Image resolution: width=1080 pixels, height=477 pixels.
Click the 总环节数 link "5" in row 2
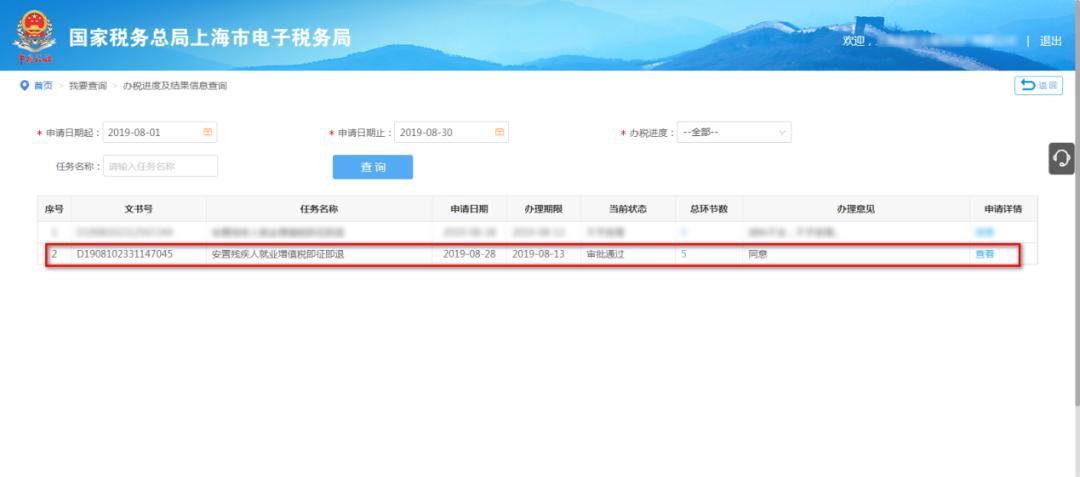(684, 254)
